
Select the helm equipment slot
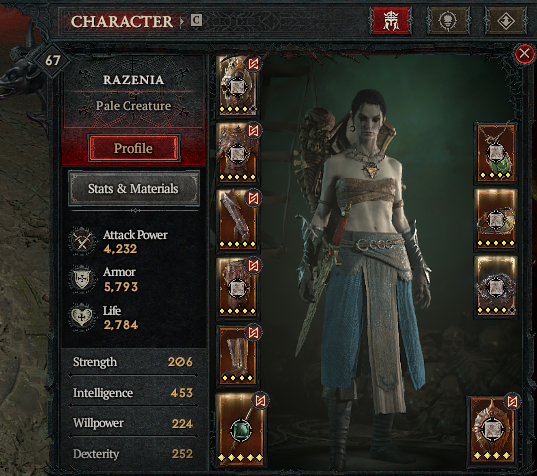tap(238, 86)
